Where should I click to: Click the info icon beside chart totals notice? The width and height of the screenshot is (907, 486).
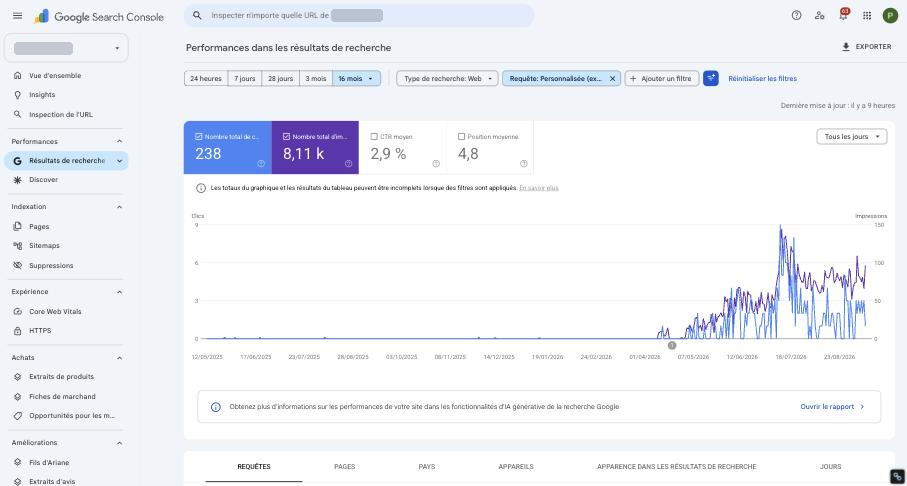(x=201, y=188)
